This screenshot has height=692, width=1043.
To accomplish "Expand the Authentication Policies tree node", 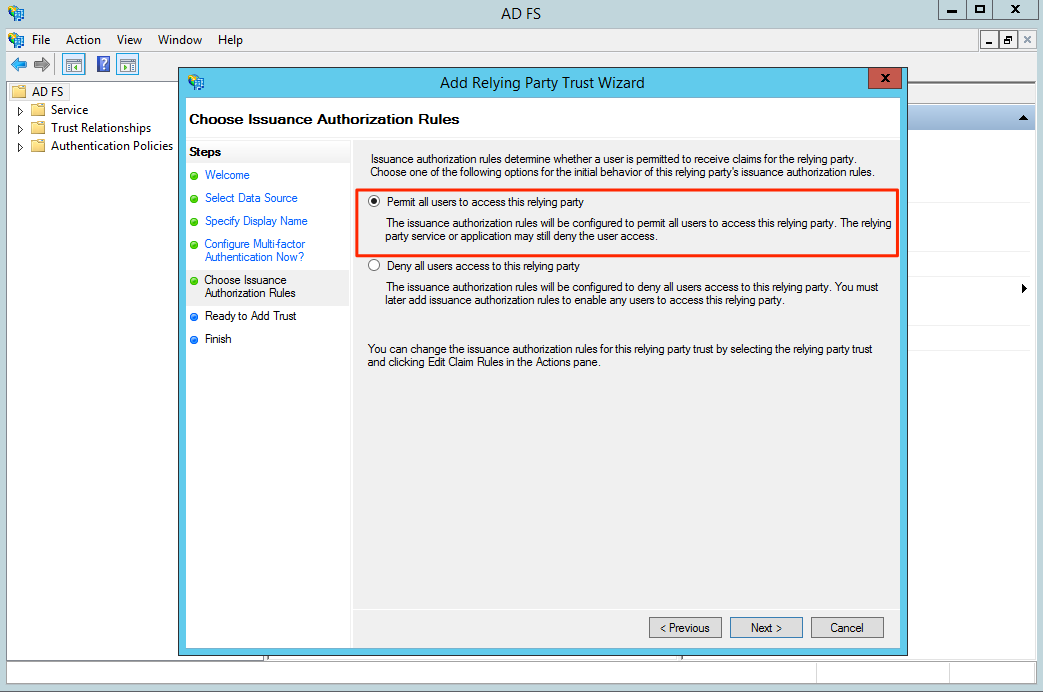I will tap(20, 146).
